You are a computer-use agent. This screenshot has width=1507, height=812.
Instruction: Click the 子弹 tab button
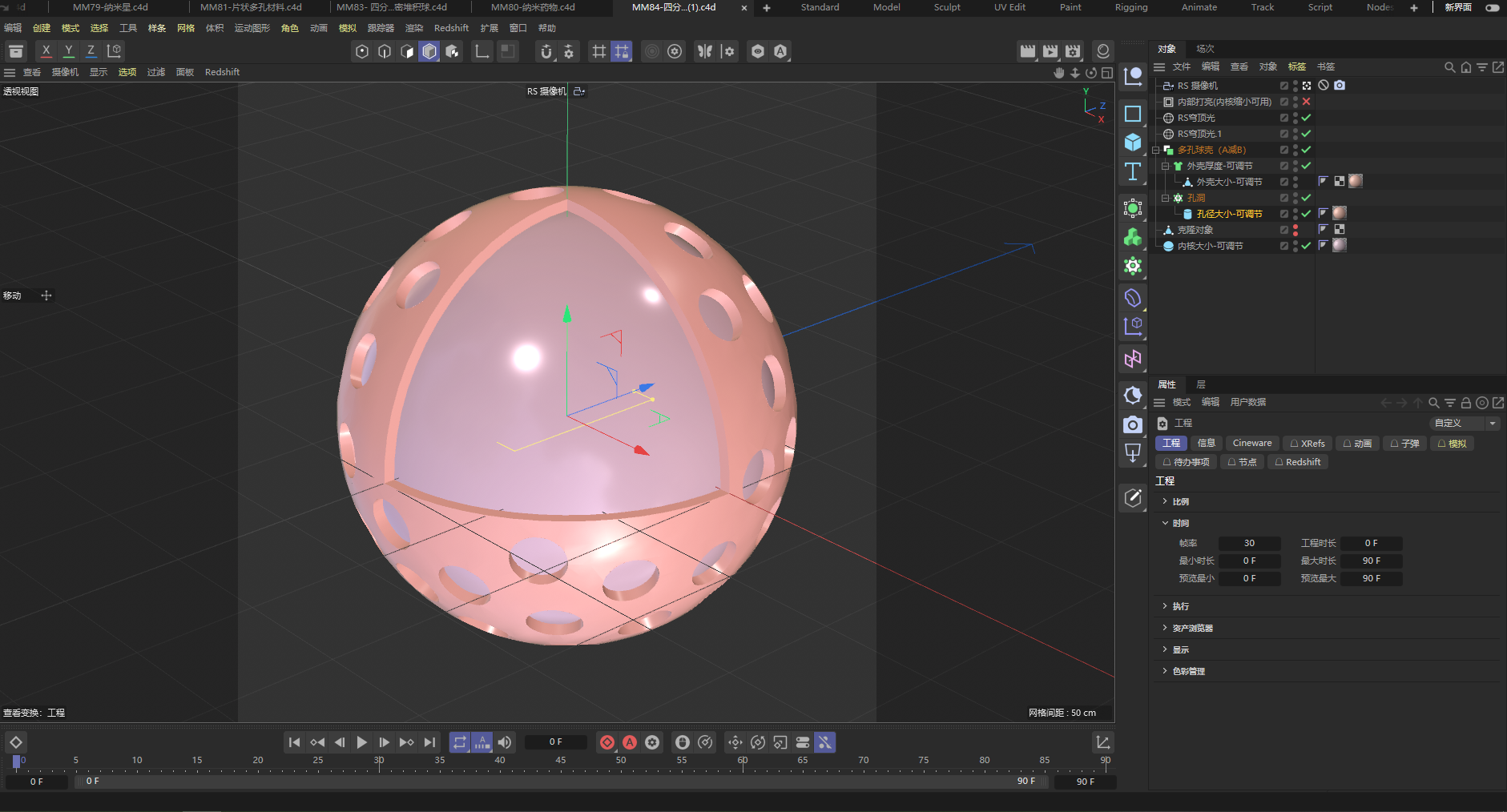point(1405,444)
